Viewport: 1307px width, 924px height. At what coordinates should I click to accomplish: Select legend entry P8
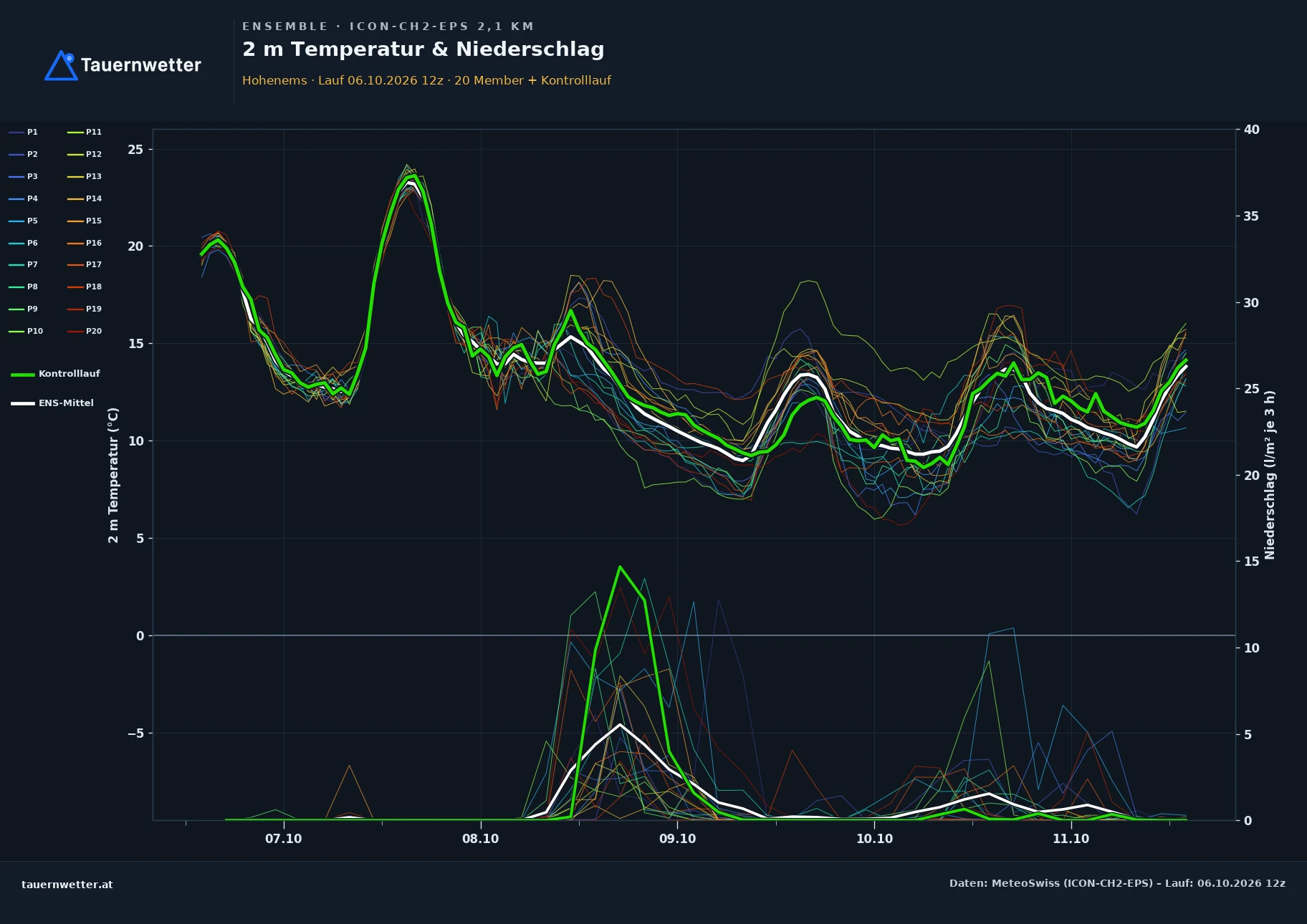click(x=23, y=287)
